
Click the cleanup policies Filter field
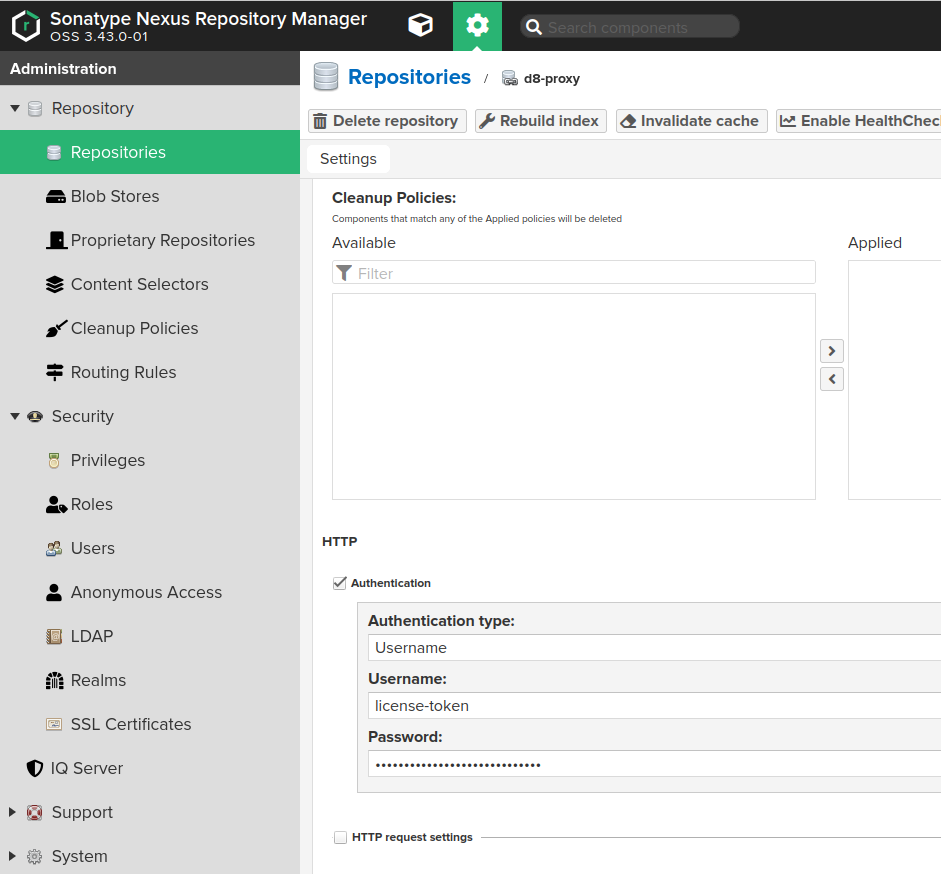tap(573, 272)
